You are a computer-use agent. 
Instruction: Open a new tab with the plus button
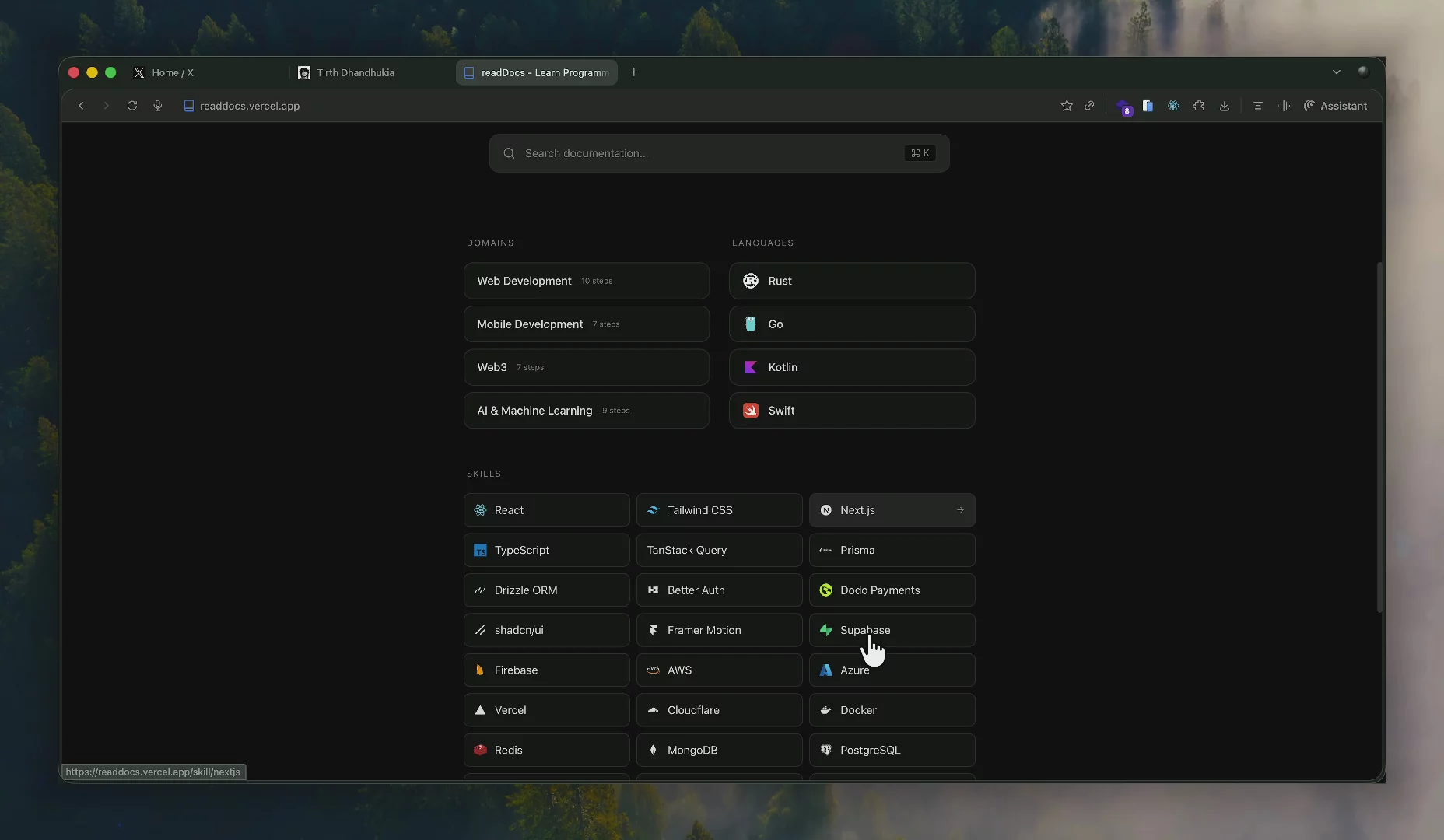pyautogui.click(x=634, y=72)
